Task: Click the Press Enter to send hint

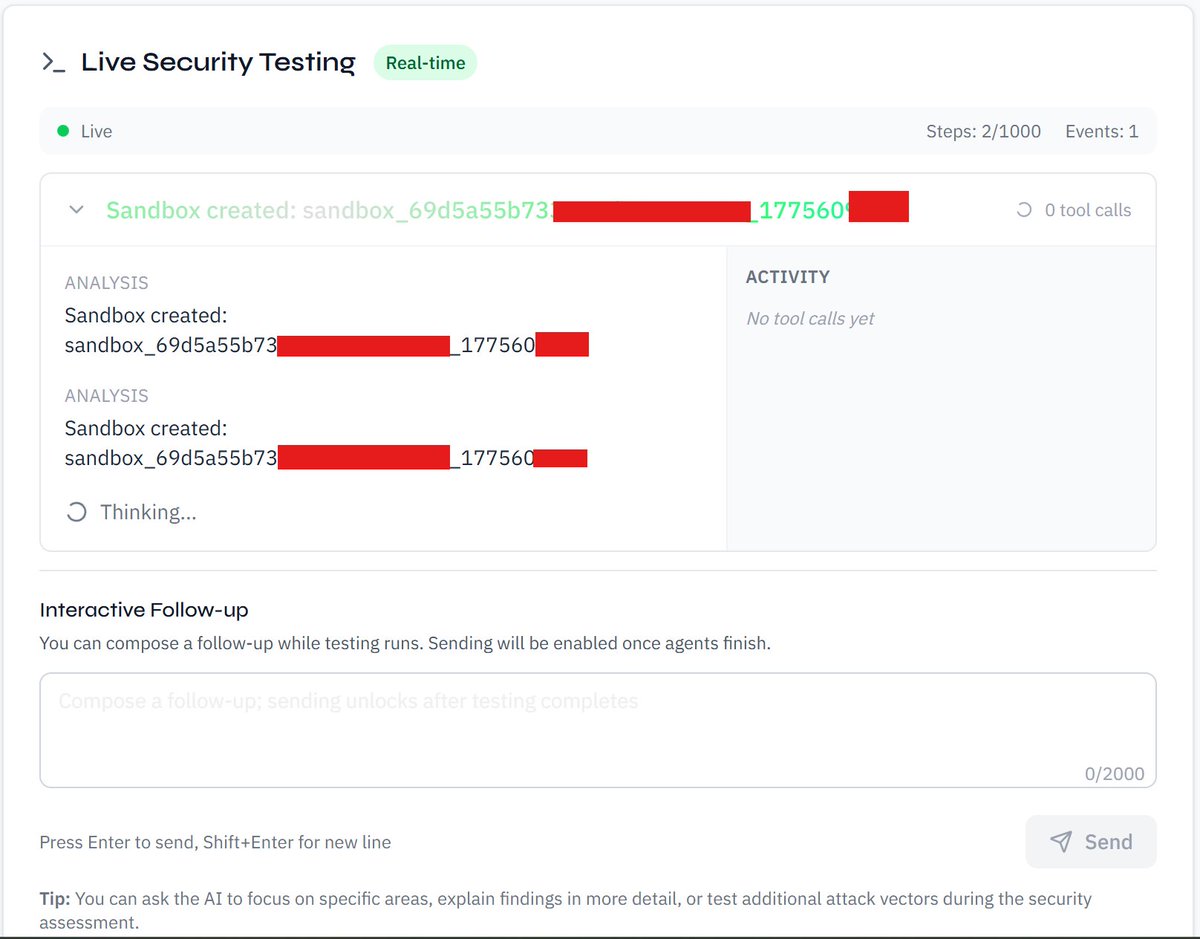Action: [x=215, y=842]
